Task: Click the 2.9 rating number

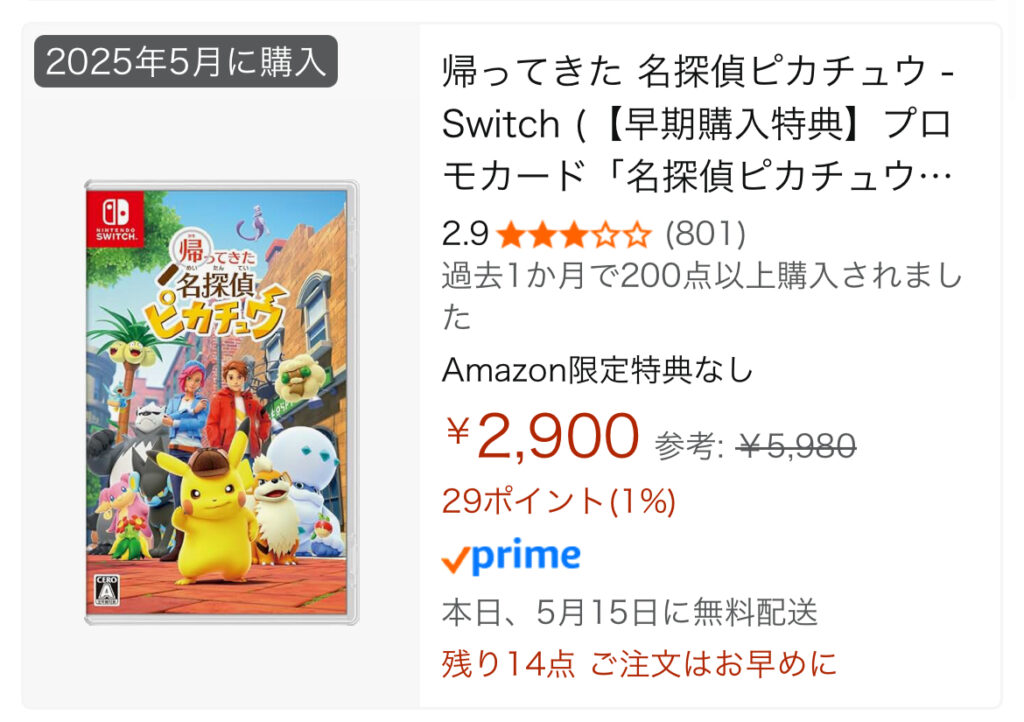Action: [x=465, y=234]
